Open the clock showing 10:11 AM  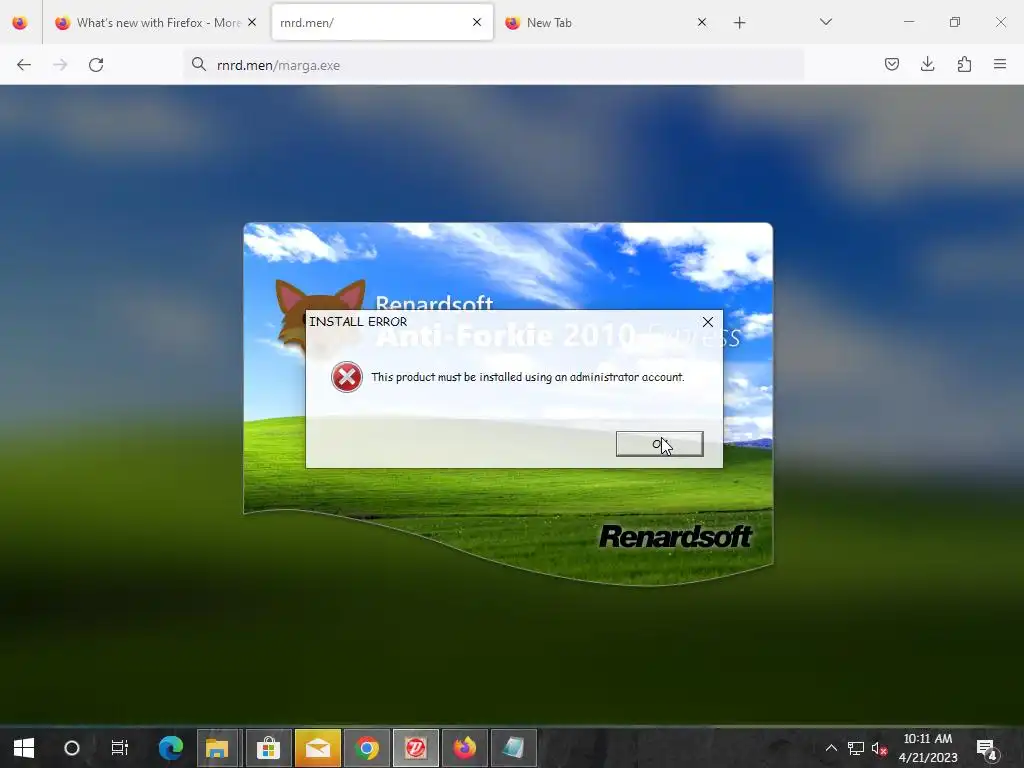(x=927, y=748)
